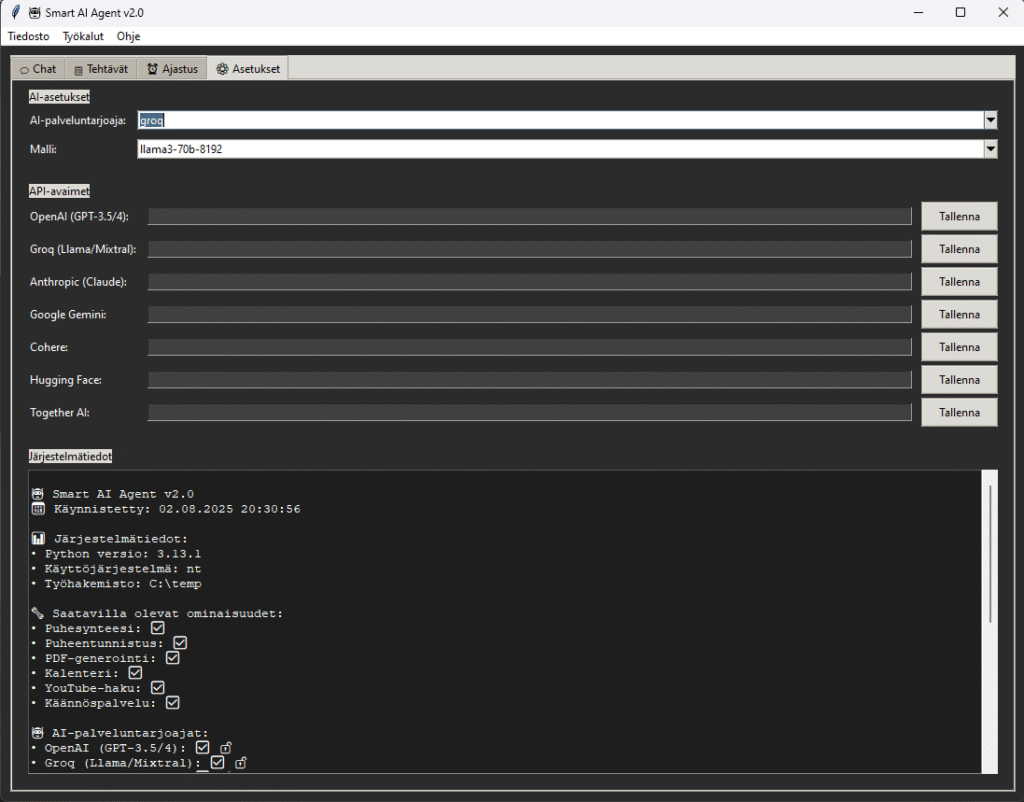Click the checkmark next to PDF-generointi

(x=172, y=658)
